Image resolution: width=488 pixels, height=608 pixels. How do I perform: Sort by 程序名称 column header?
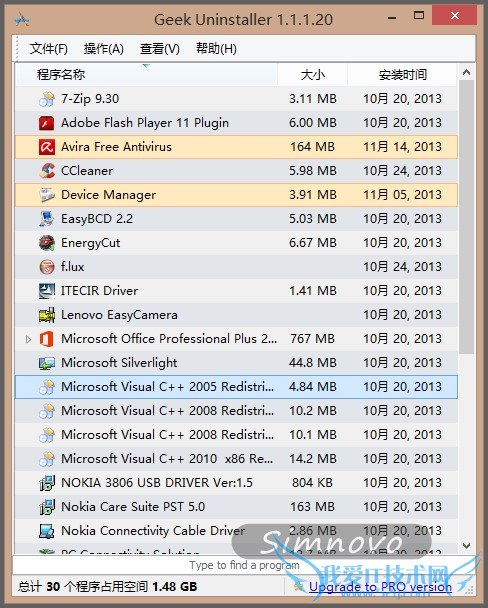(x=146, y=74)
